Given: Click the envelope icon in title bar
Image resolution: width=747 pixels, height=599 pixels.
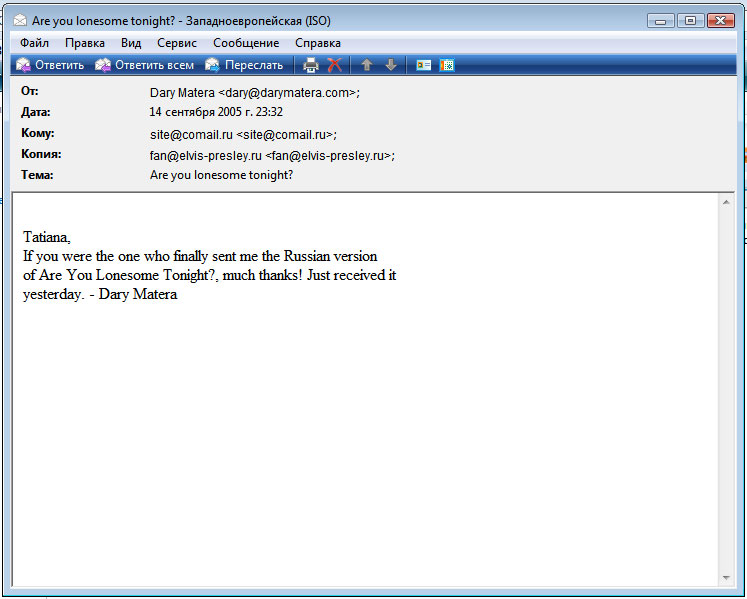Looking at the screenshot, I should coord(20,20).
